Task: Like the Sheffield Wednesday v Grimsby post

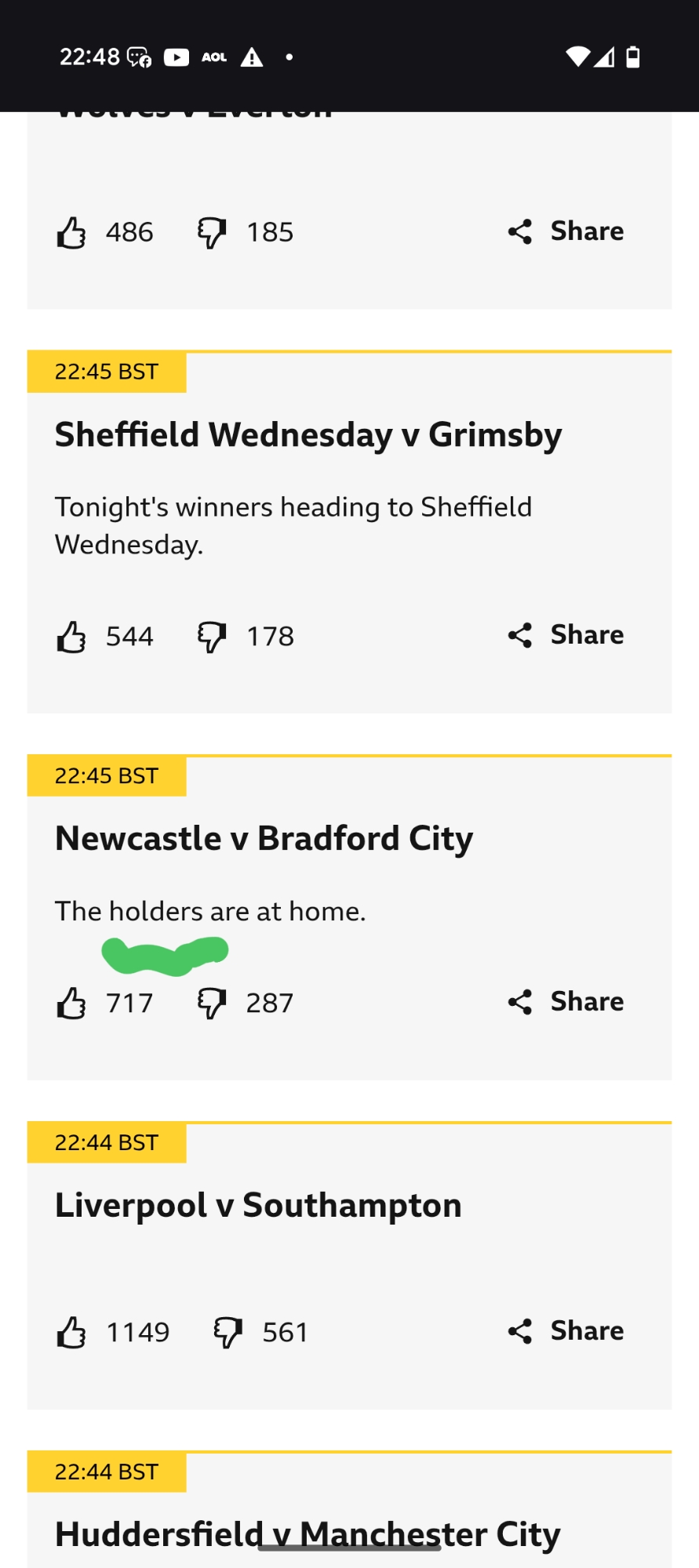Action: (71, 637)
